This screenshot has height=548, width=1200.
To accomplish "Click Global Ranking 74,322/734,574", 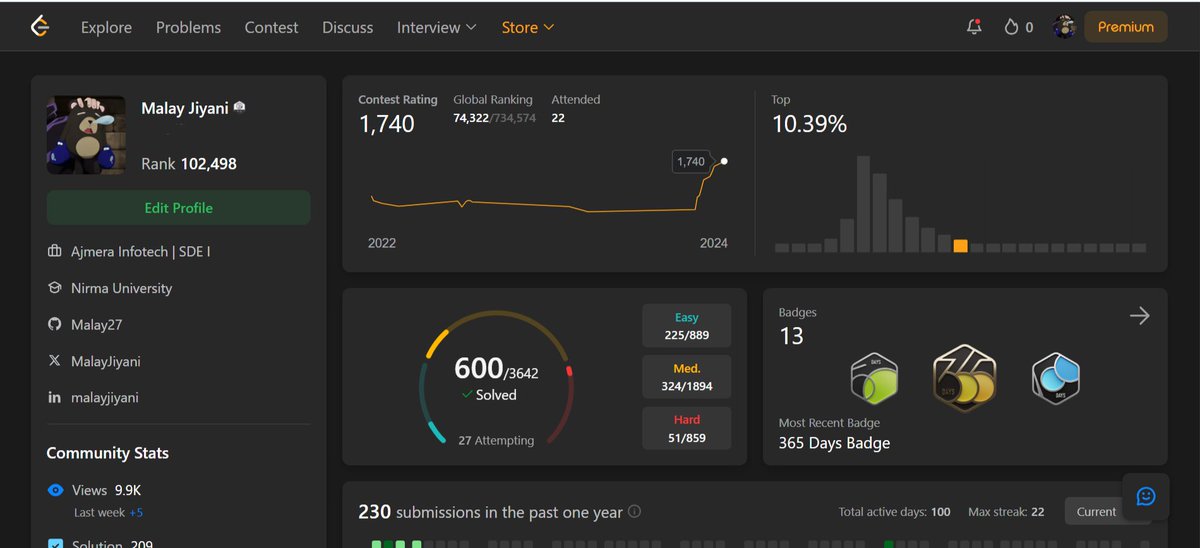I will pos(494,118).
